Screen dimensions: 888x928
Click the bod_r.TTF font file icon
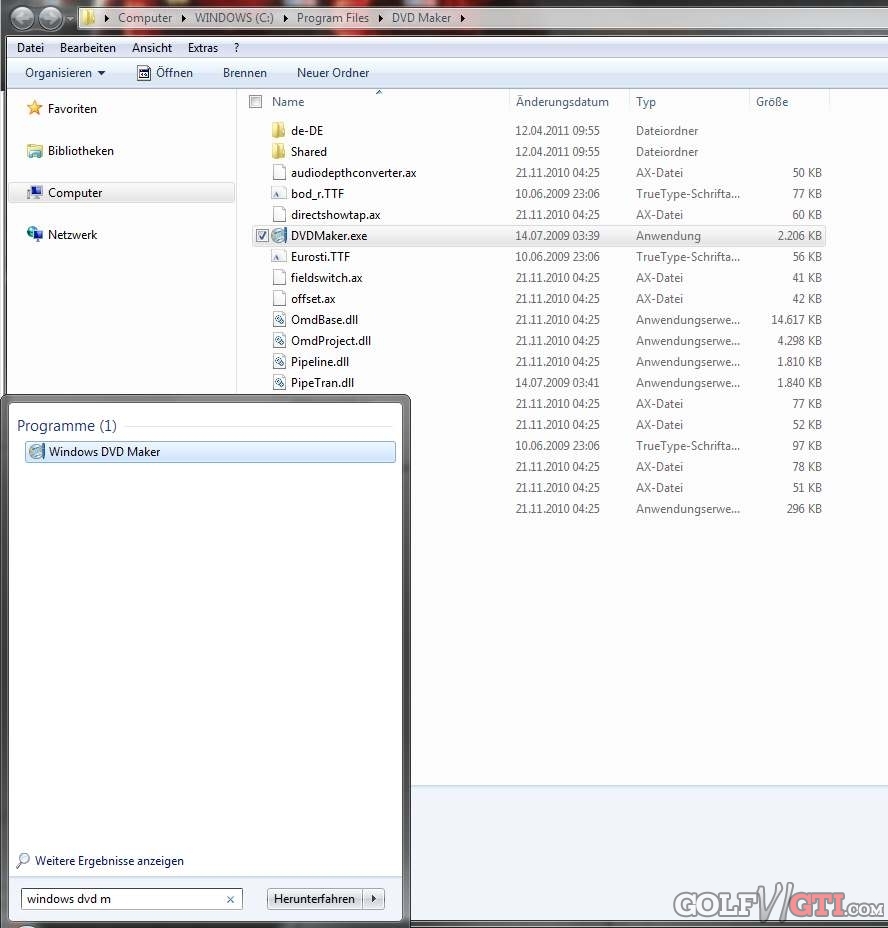pyautogui.click(x=279, y=194)
